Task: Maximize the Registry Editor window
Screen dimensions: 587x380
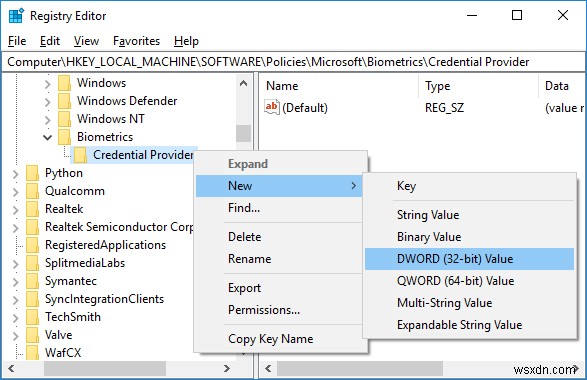Action: click(517, 15)
